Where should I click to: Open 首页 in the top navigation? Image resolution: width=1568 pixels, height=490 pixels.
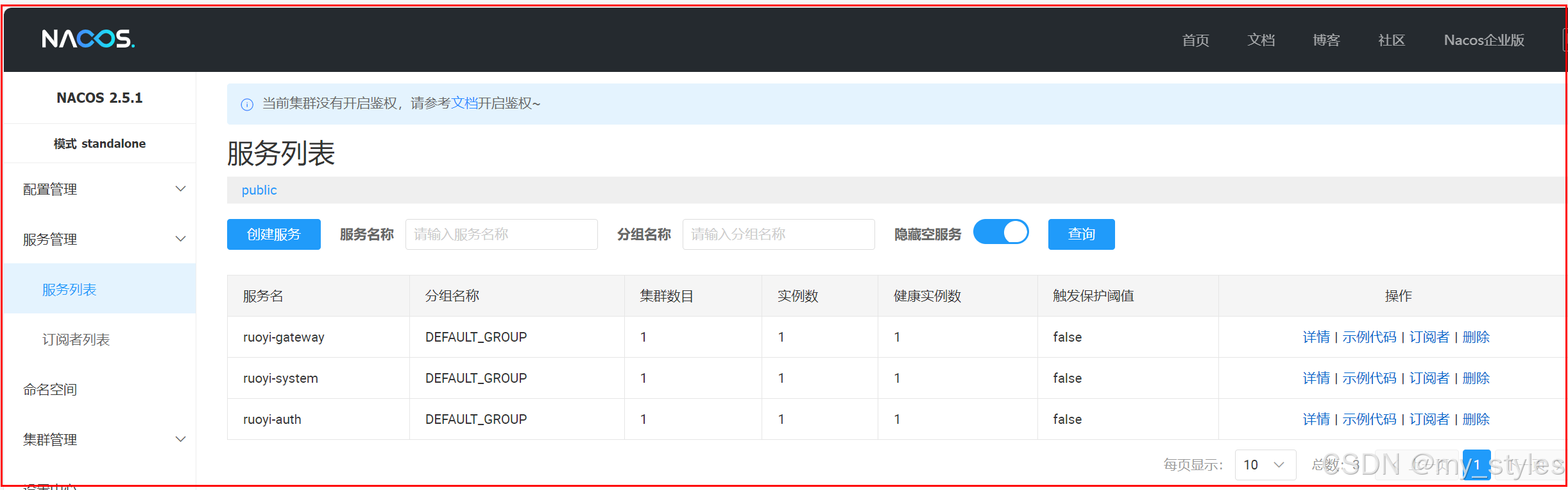(x=1195, y=40)
